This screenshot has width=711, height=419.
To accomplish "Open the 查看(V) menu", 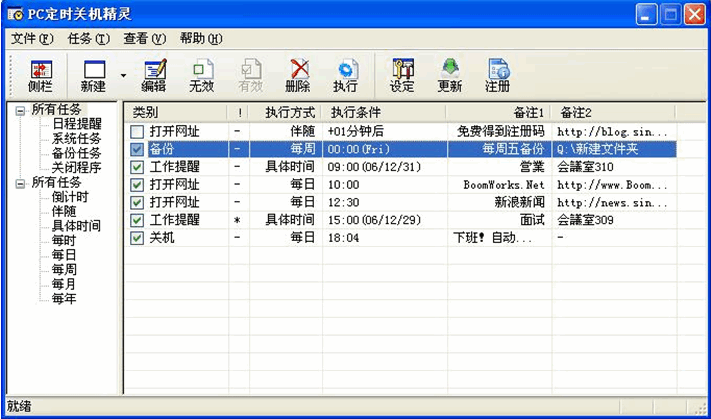I will [145, 39].
